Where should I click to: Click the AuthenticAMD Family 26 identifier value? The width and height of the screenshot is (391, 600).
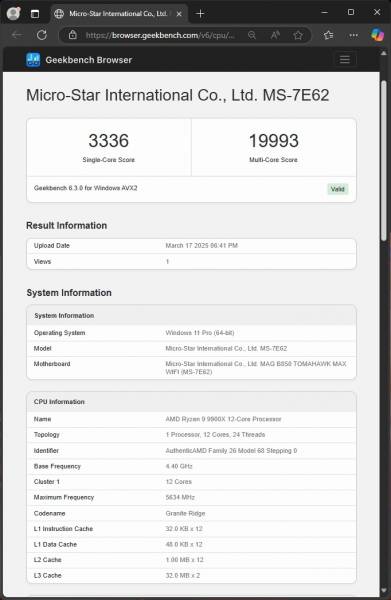(x=231, y=451)
